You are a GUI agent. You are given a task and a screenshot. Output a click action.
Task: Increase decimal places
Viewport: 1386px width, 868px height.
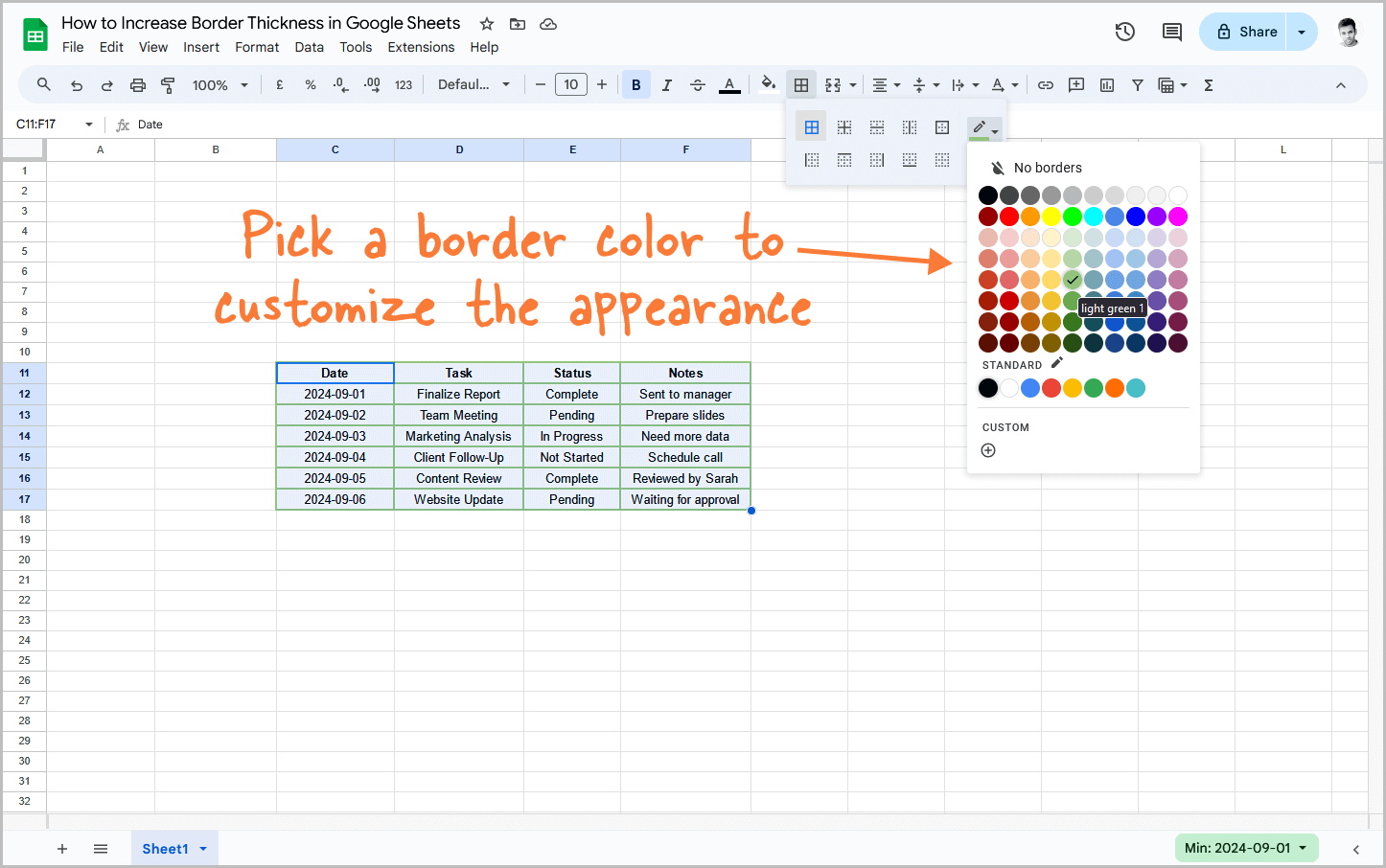coord(372,85)
